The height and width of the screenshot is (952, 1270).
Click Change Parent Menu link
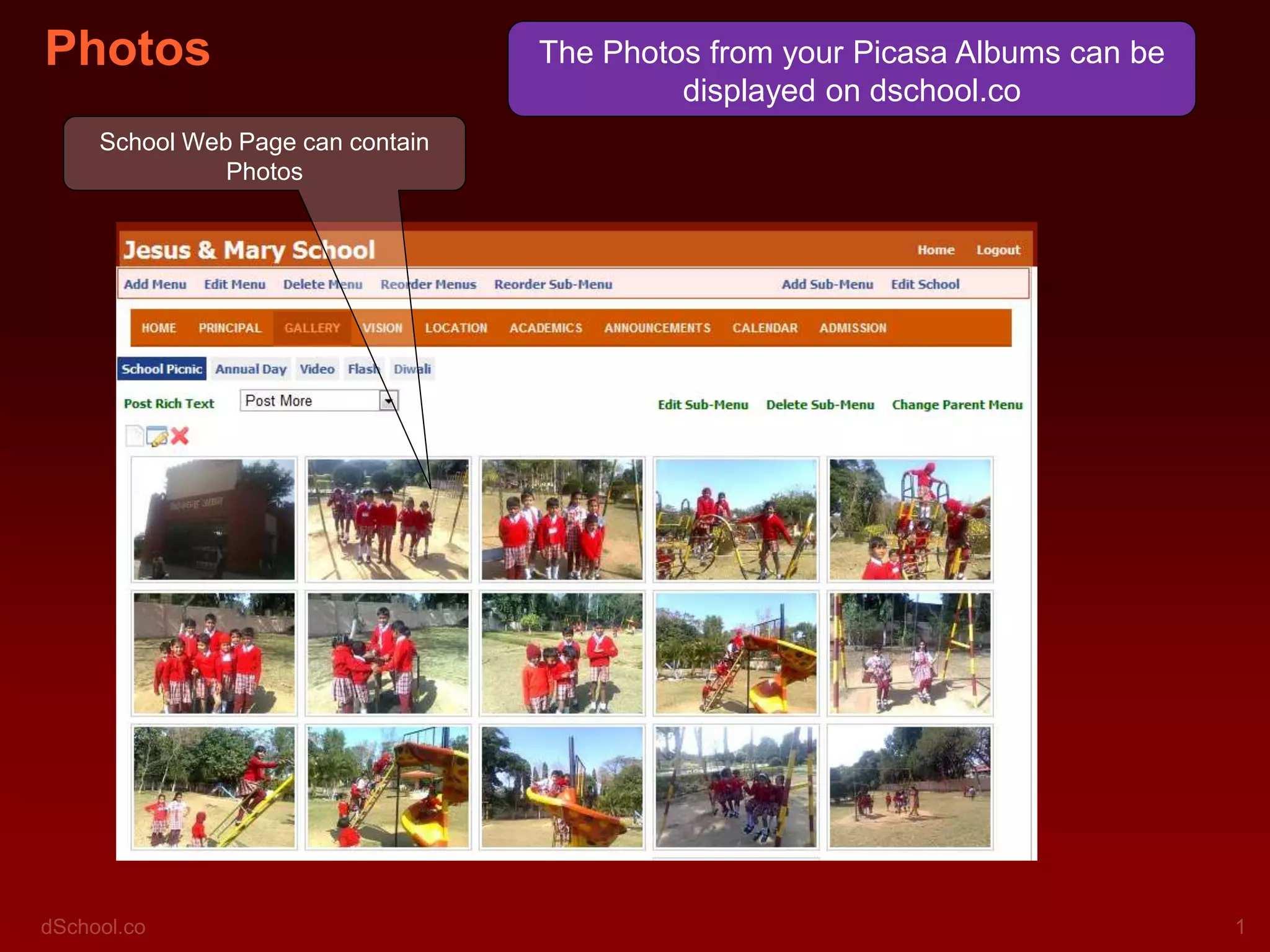(957, 405)
